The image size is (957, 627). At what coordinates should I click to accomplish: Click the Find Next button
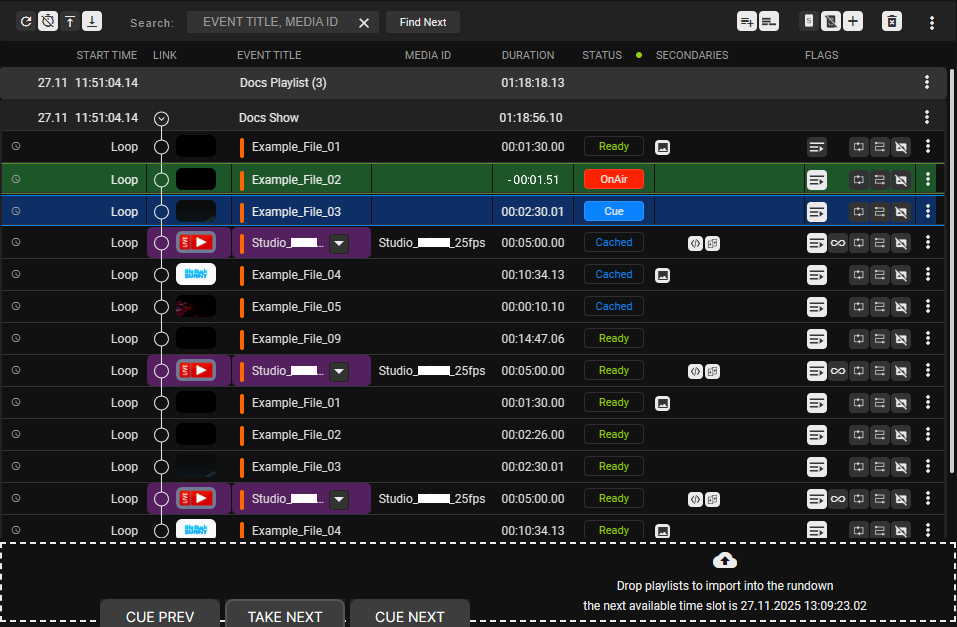click(x=422, y=22)
